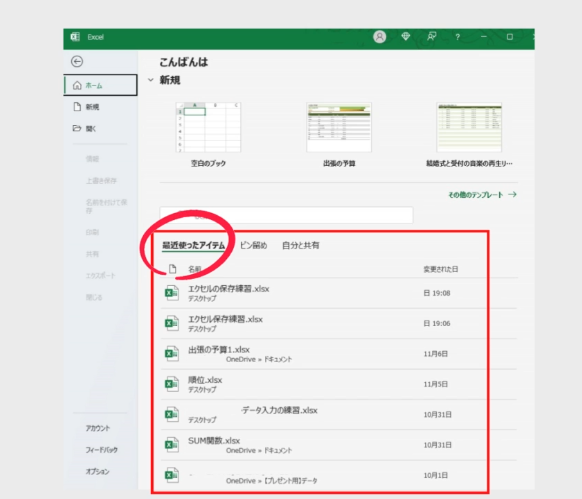Click the arrow beside その他のテンプレート

513,194
